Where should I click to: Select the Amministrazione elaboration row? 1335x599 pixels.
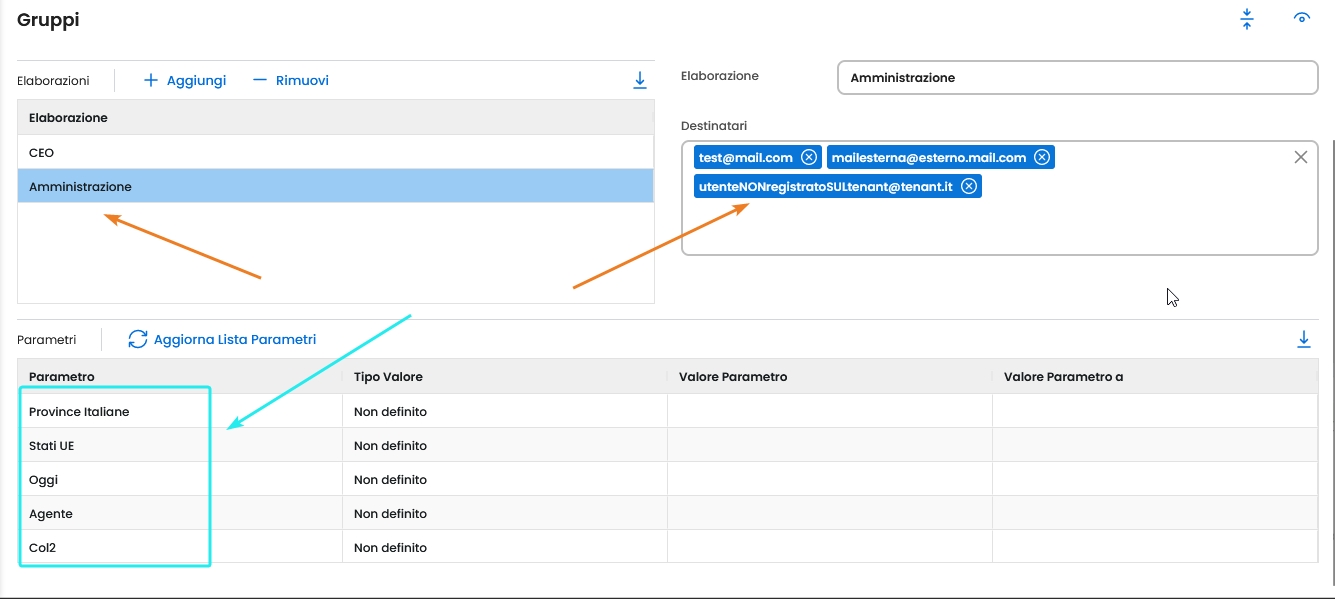pos(335,187)
